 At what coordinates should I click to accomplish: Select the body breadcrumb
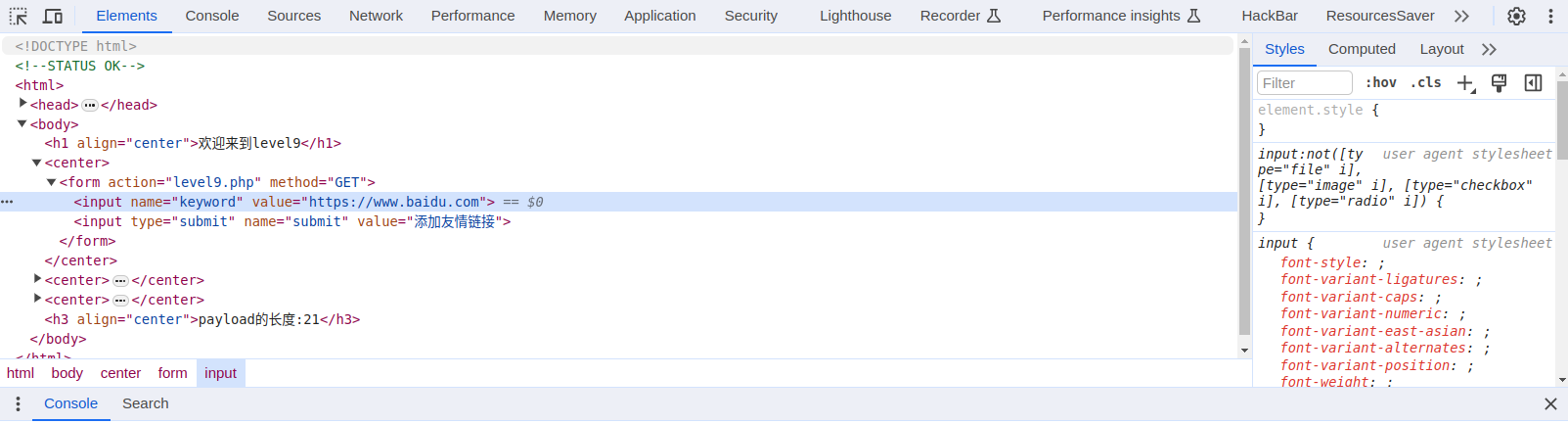click(67, 373)
